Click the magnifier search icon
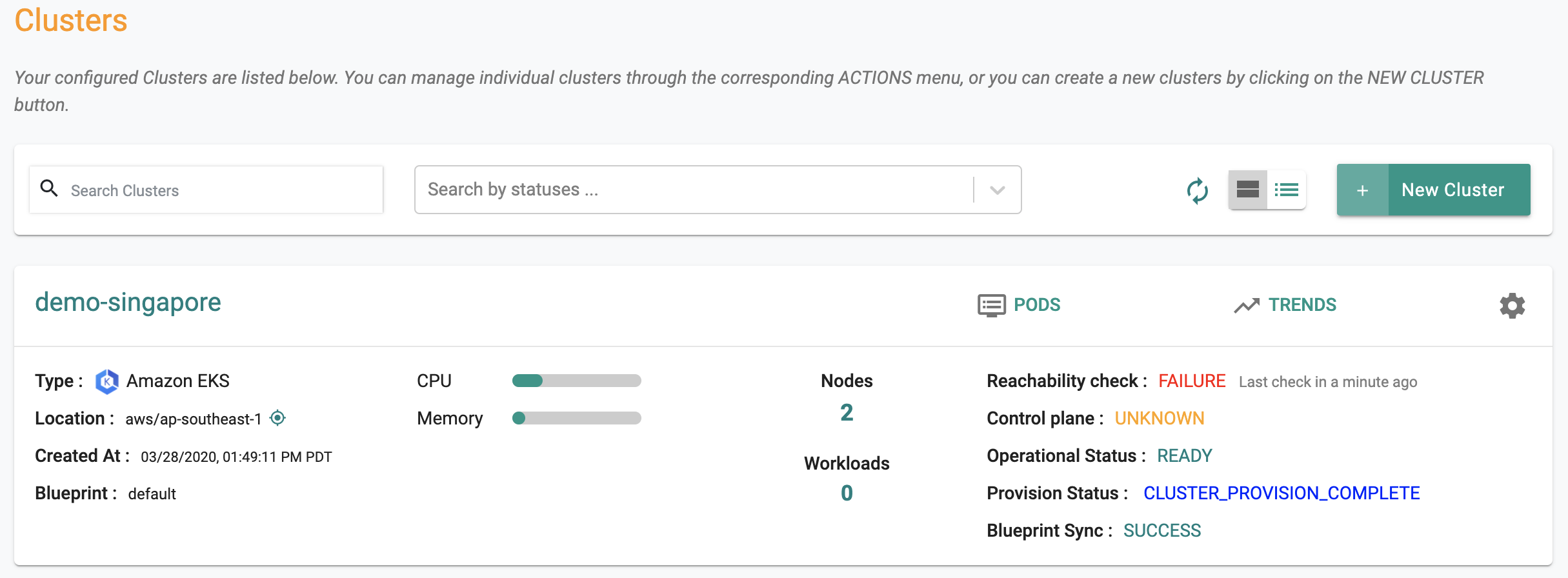Viewport: 1568px width, 578px height. (x=49, y=188)
